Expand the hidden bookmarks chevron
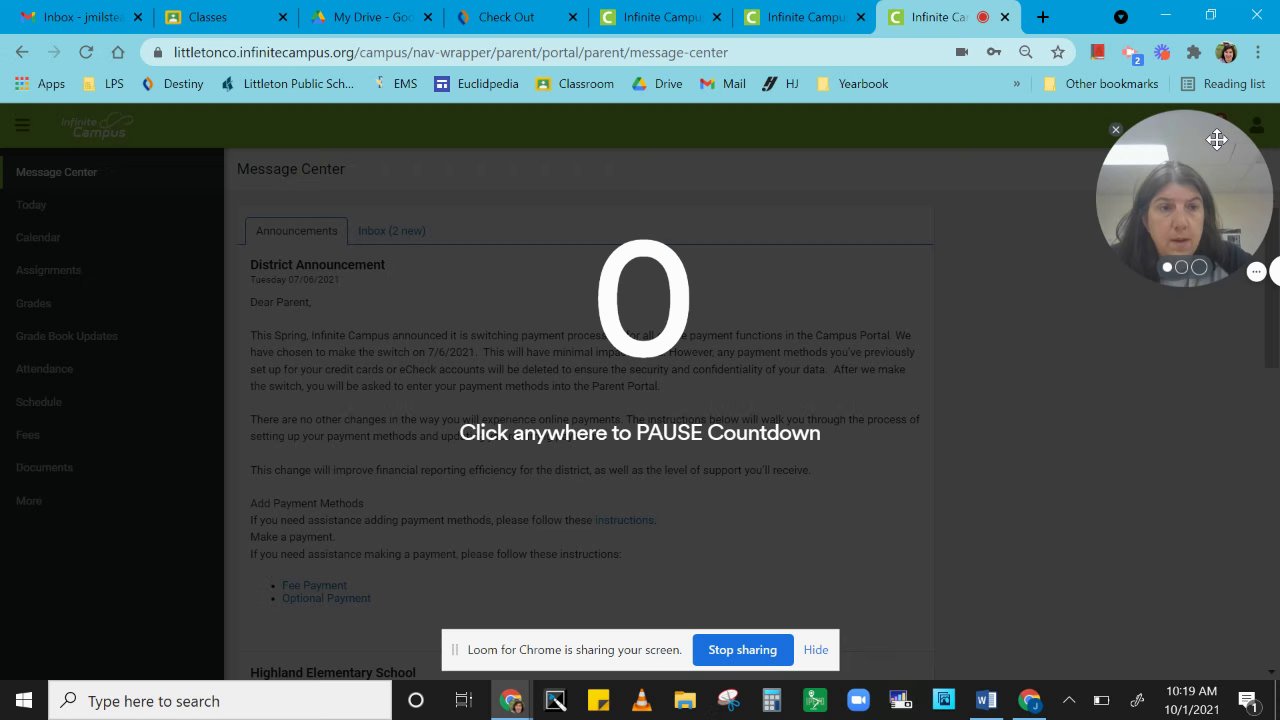Viewport: 1280px width, 720px height. pos(1016,84)
